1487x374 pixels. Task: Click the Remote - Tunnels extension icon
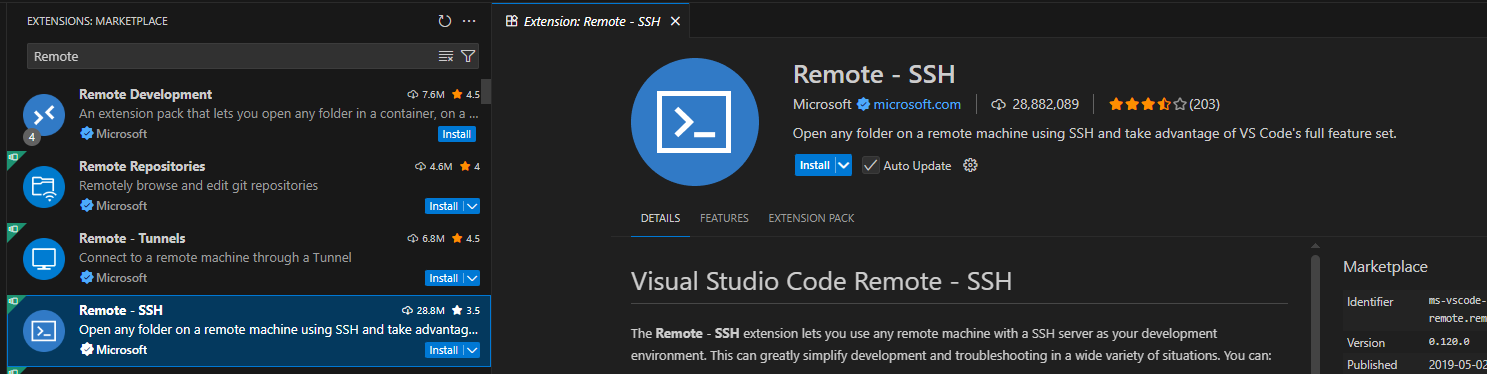coord(44,258)
